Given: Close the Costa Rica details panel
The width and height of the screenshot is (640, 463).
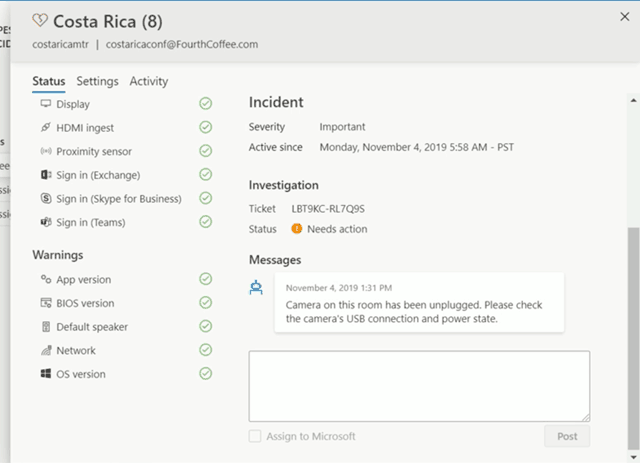Looking at the screenshot, I should tap(624, 17).
